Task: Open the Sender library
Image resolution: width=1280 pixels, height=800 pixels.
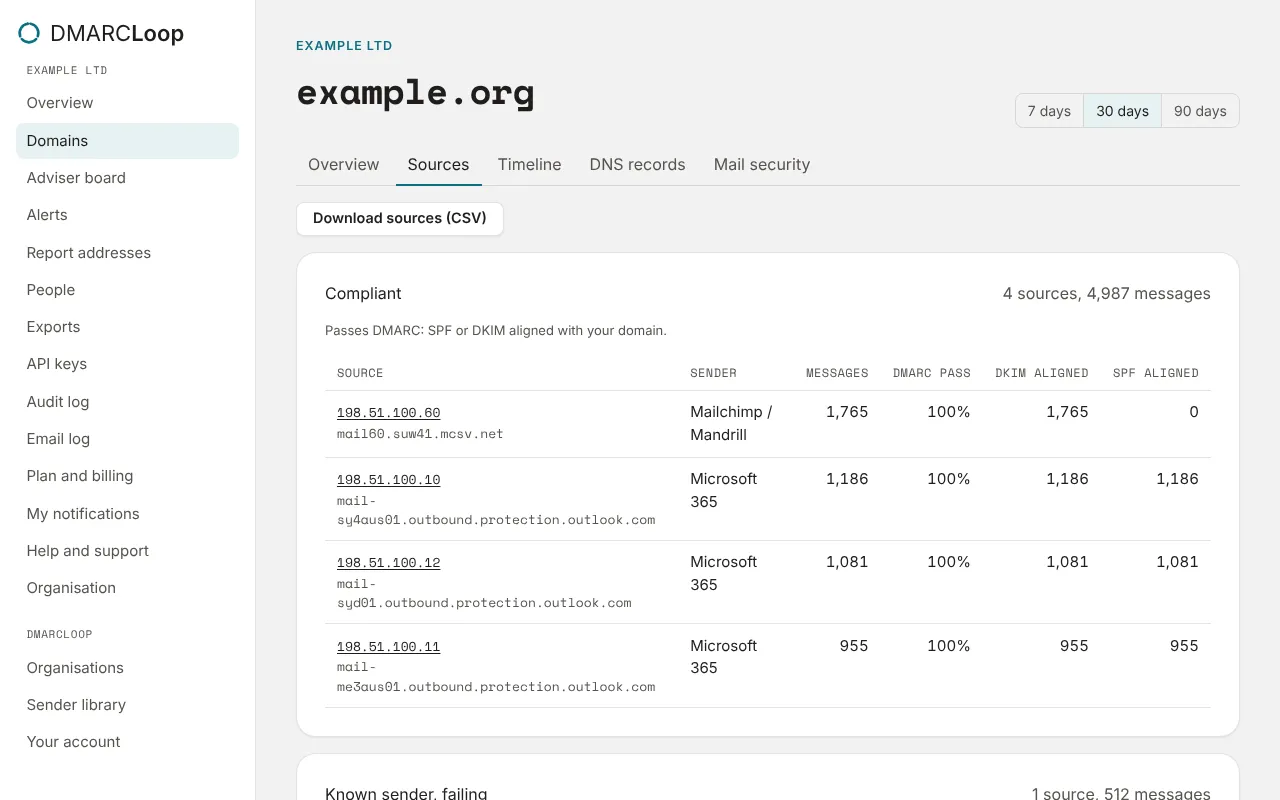Action: tap(127, 705)
